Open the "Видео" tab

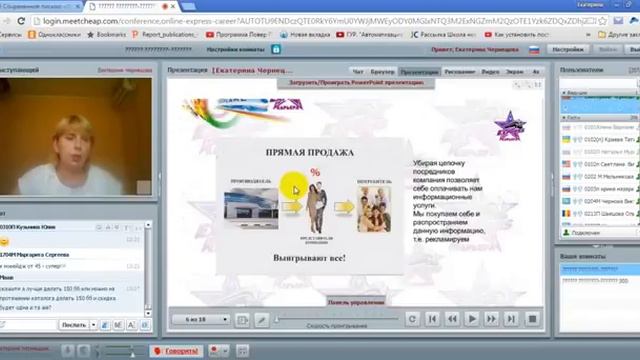pos(490,71)
